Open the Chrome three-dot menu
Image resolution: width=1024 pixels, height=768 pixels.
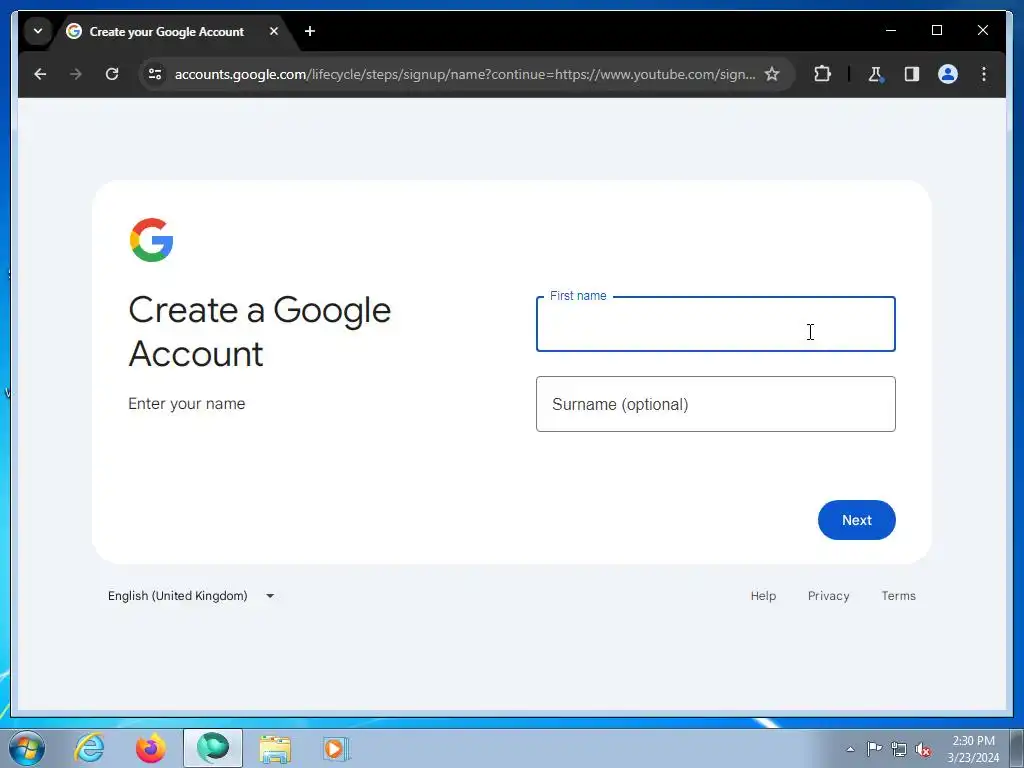(984, 74)
